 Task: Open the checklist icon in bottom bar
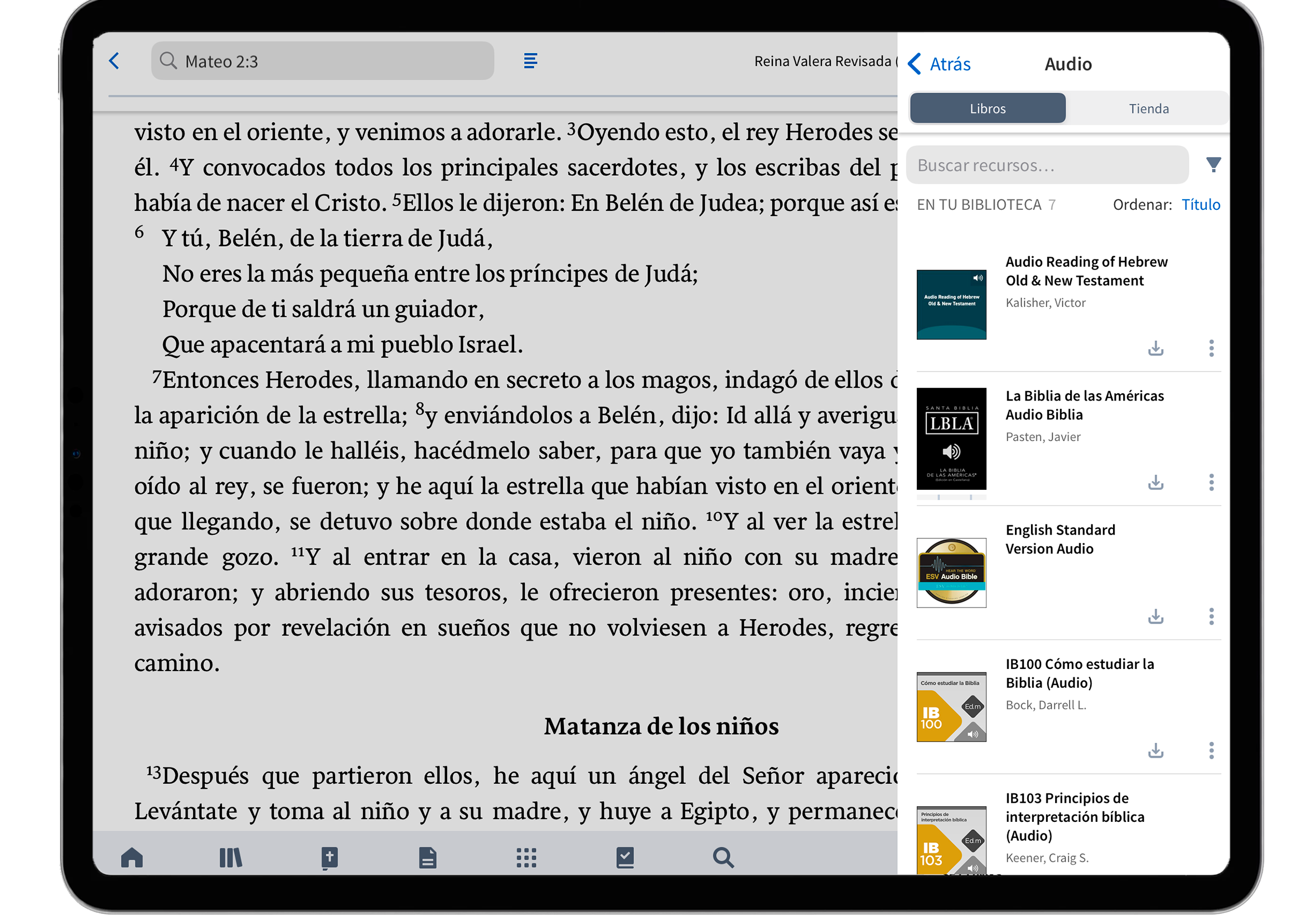coord(625,858)
